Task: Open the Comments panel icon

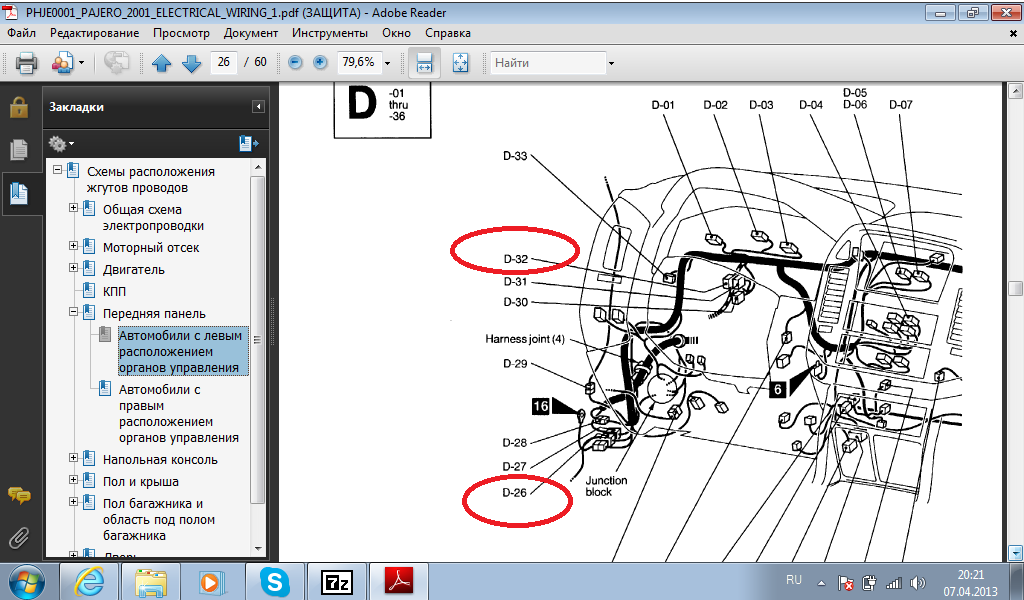Action: pyautogui.click(x=18, y=495)
